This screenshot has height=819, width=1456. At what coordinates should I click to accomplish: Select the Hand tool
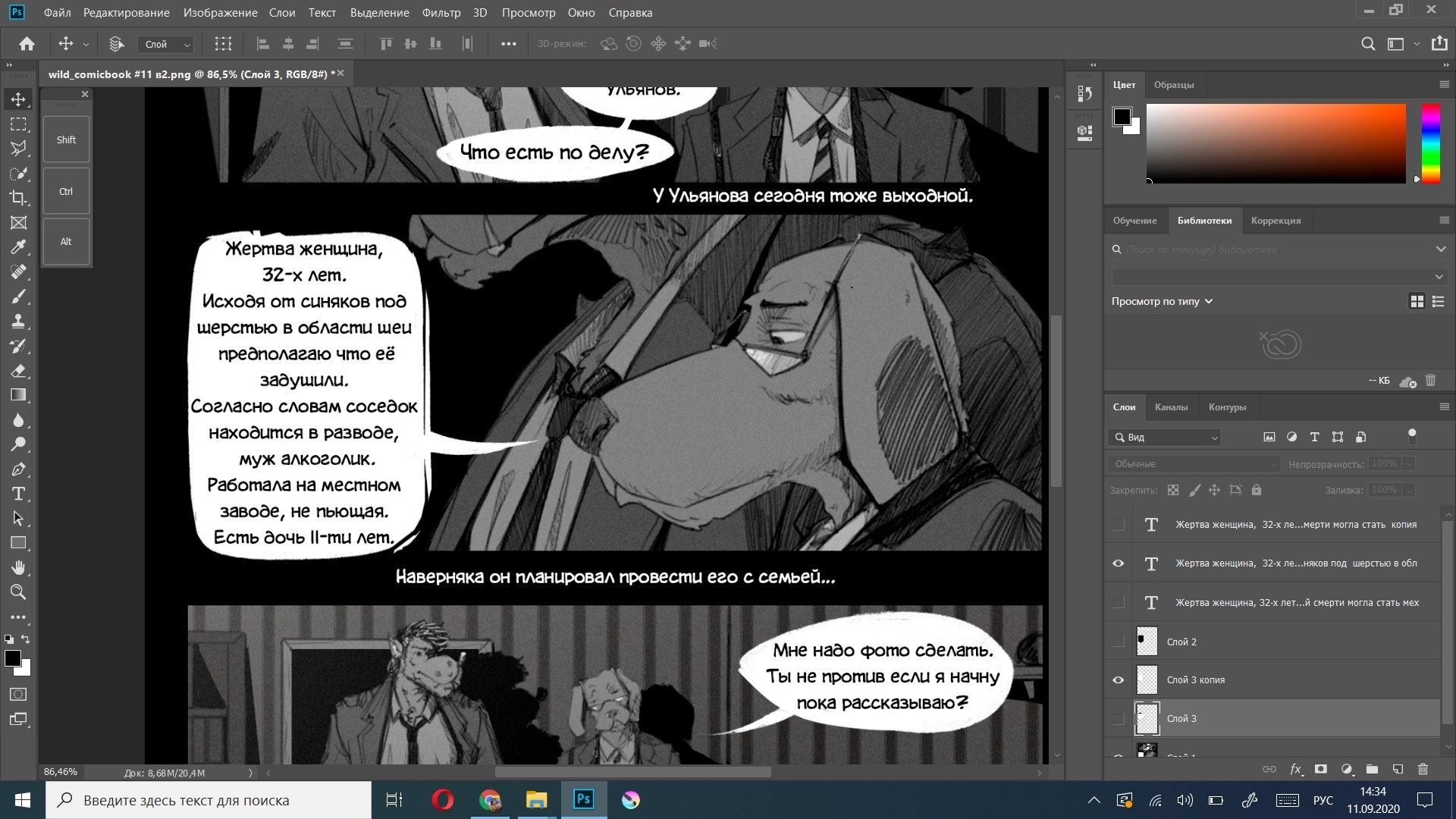coord(19,568)
